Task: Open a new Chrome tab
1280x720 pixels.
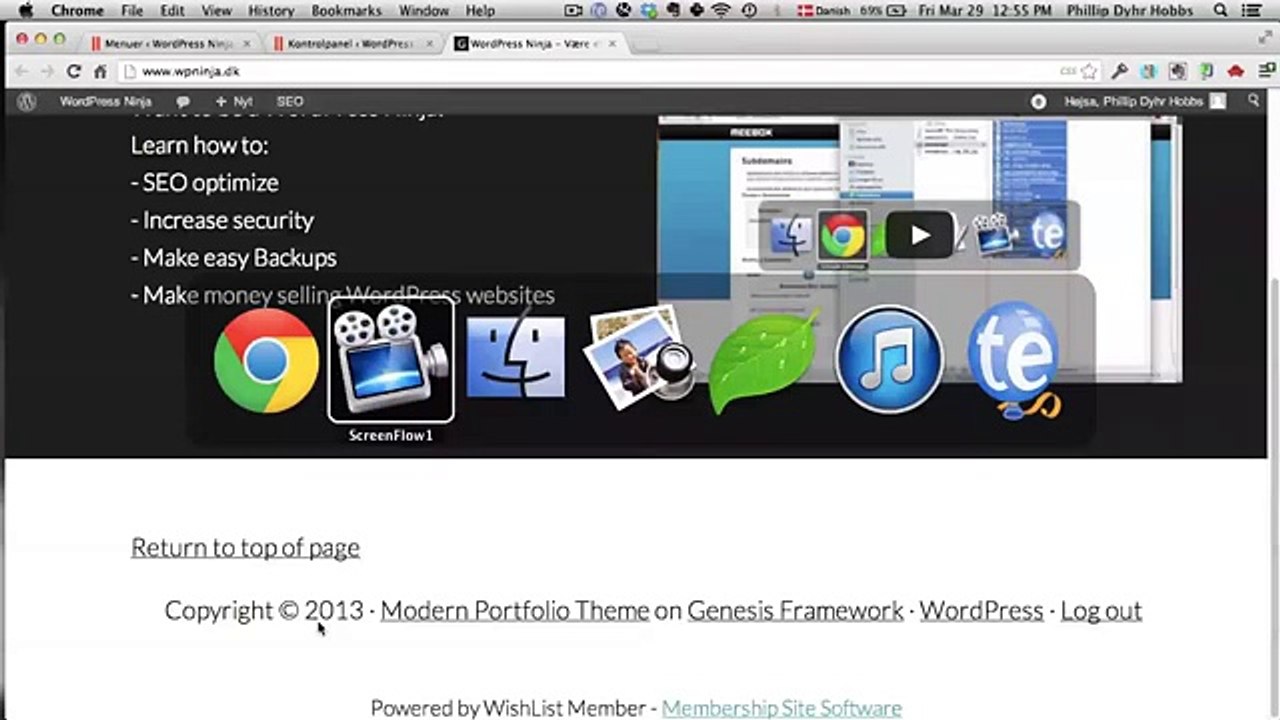Action: 648,45
